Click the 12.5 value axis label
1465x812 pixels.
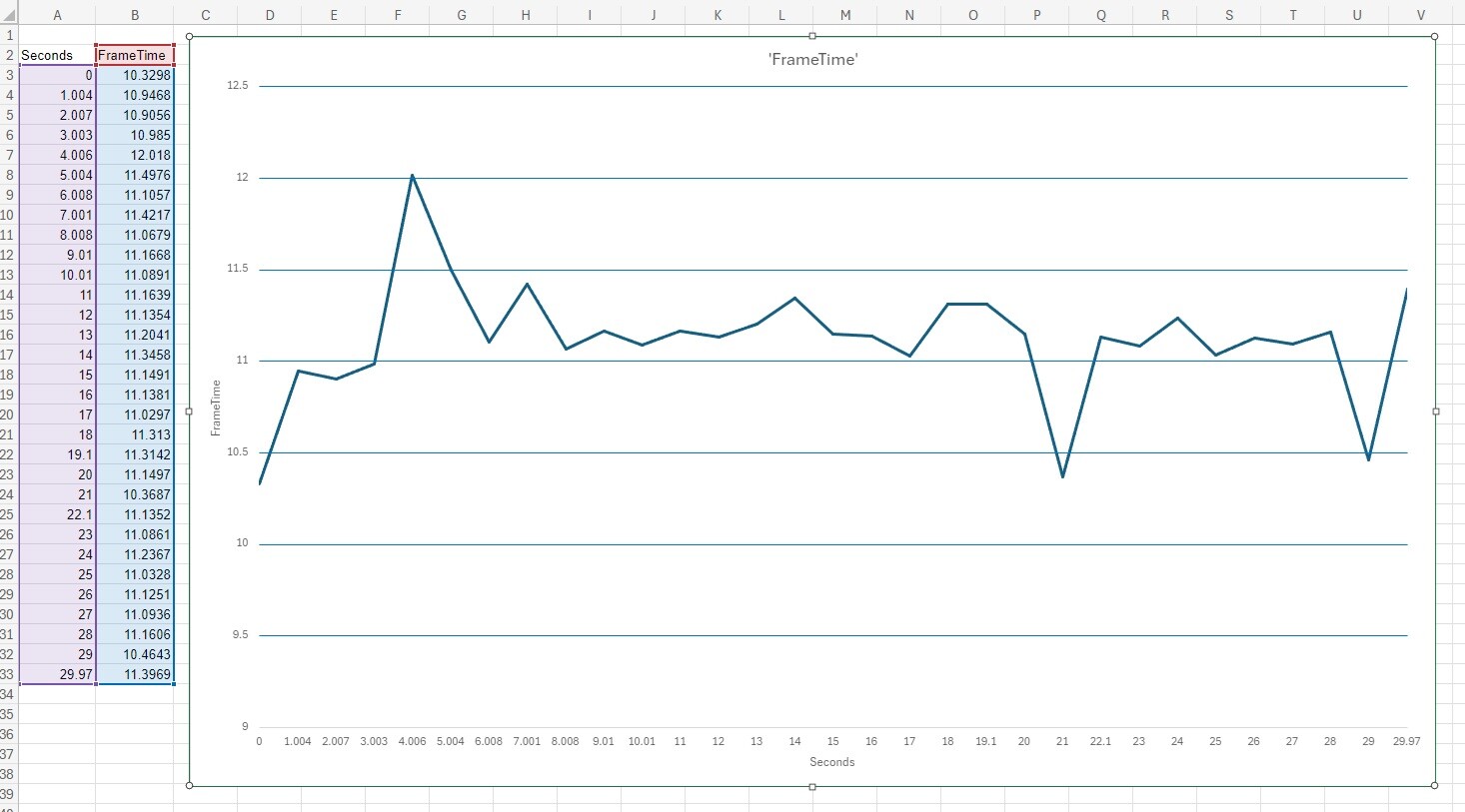(x=237, y=86)
